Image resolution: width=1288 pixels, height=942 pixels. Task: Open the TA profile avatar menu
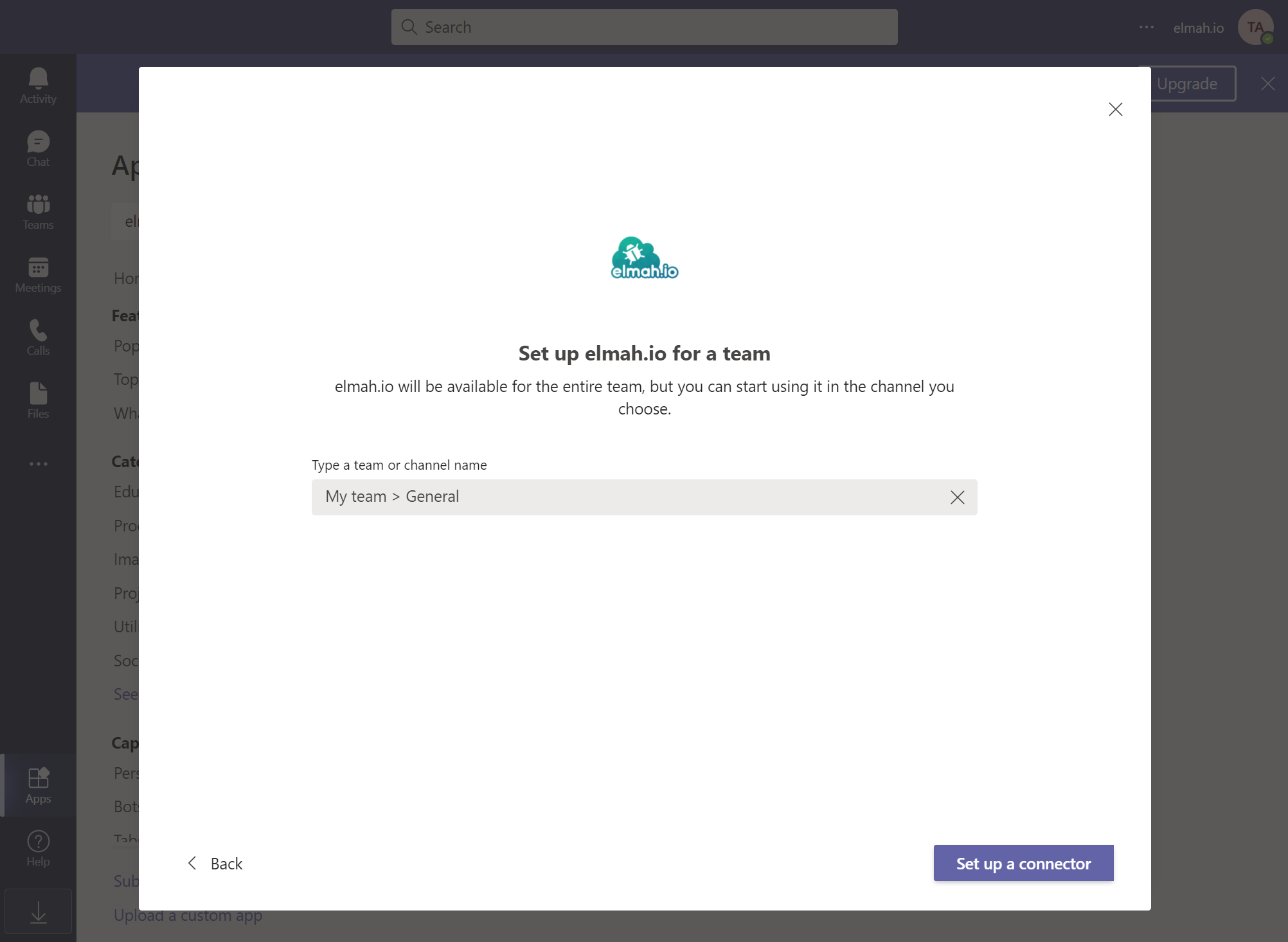tap(1255, 28)
